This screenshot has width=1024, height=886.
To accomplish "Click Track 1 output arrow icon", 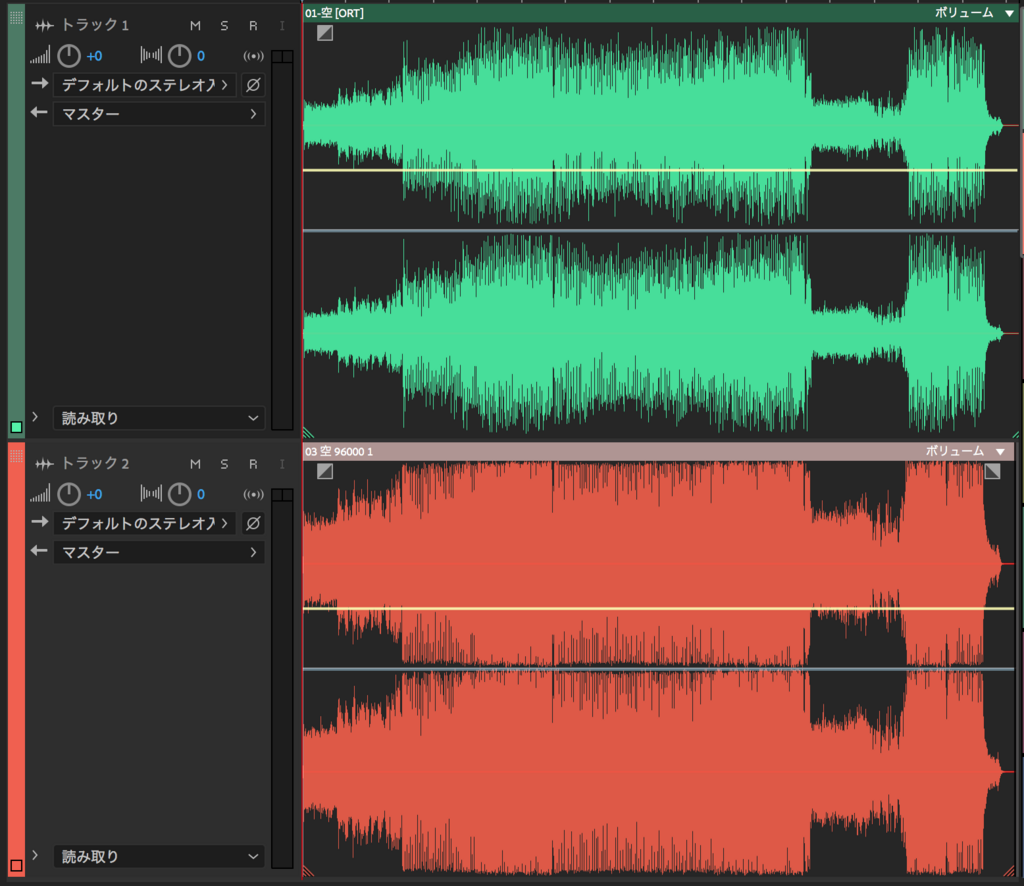I will 39,112.
